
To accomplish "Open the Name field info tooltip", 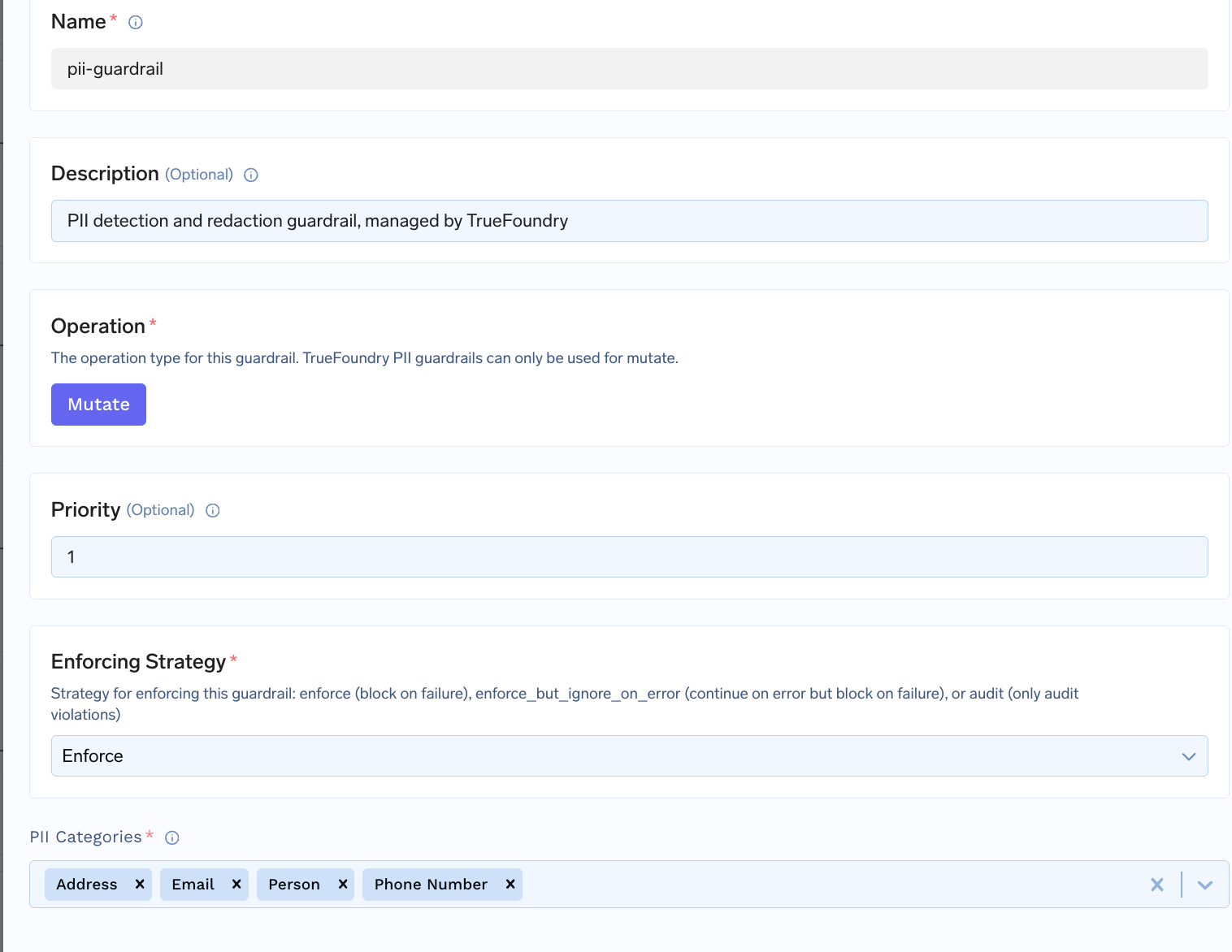I will [x=134, y=22].
